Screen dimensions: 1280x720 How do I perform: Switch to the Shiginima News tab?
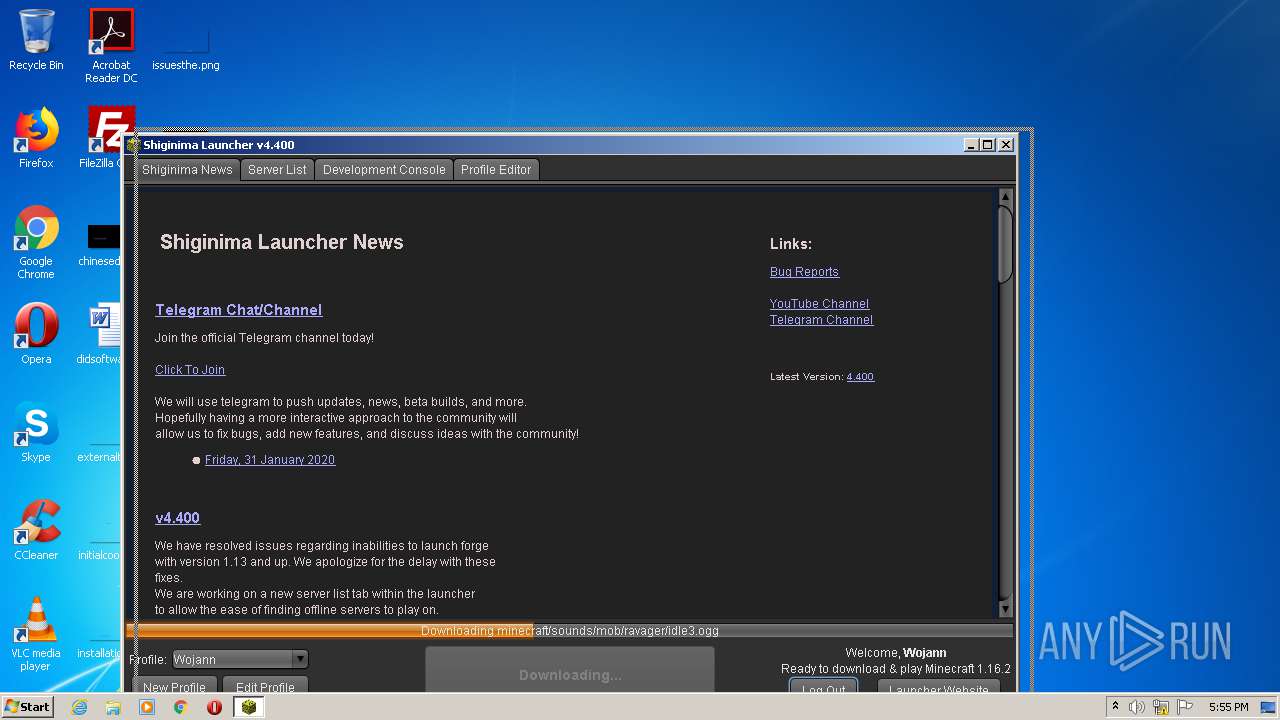[187, 170]
